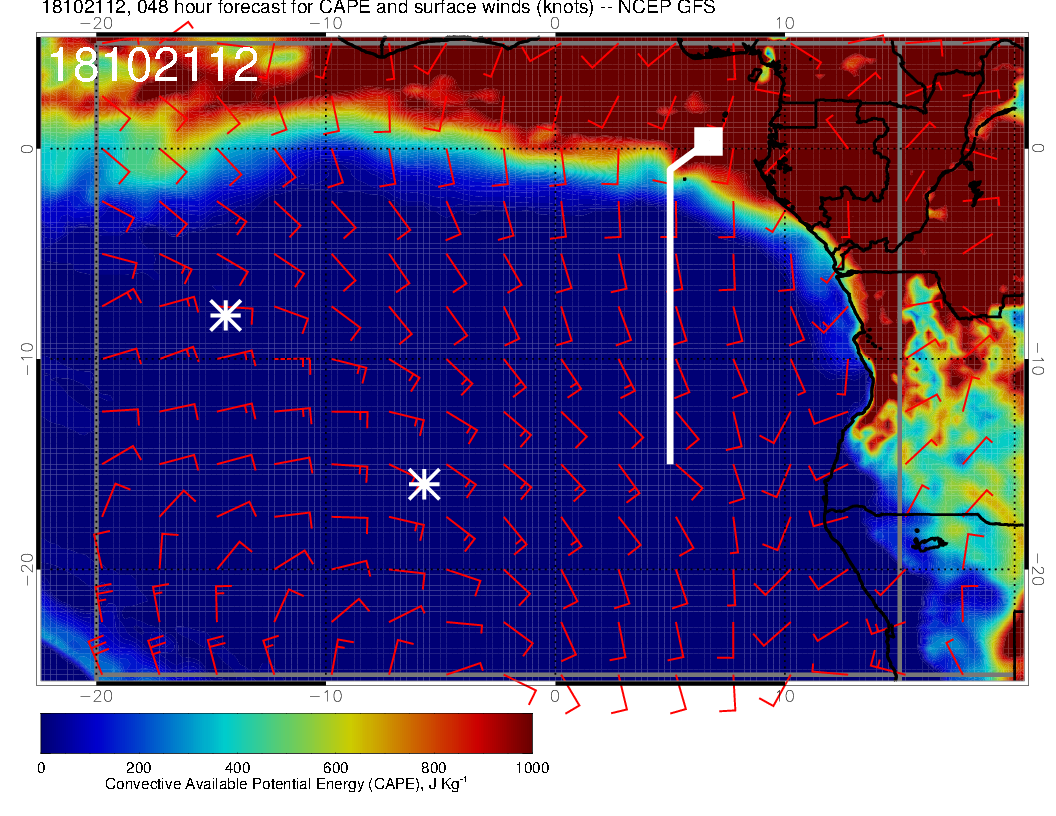Click the small black-outlined pan in Namibia
Screen dimensions: 1056x816
pos(928,543)
